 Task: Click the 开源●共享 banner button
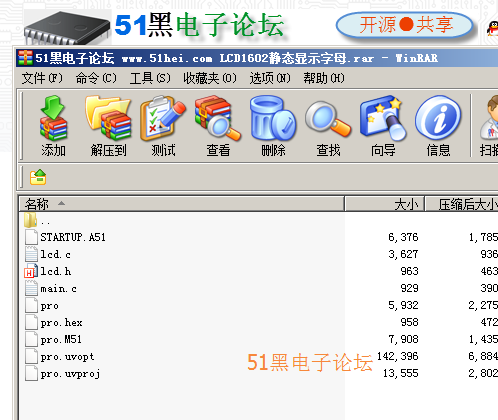405,25
